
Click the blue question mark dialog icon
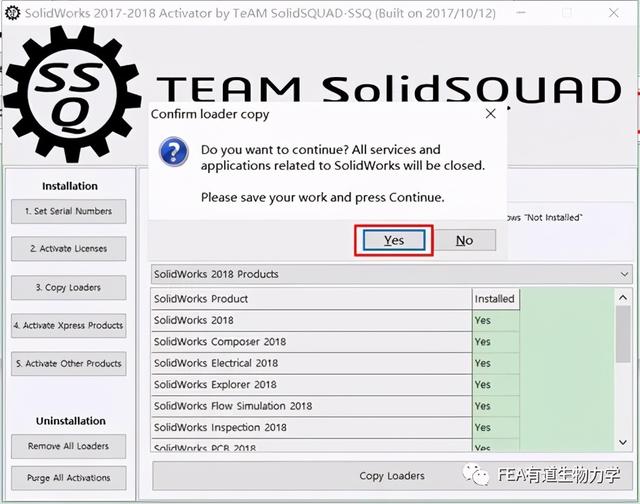173,152
